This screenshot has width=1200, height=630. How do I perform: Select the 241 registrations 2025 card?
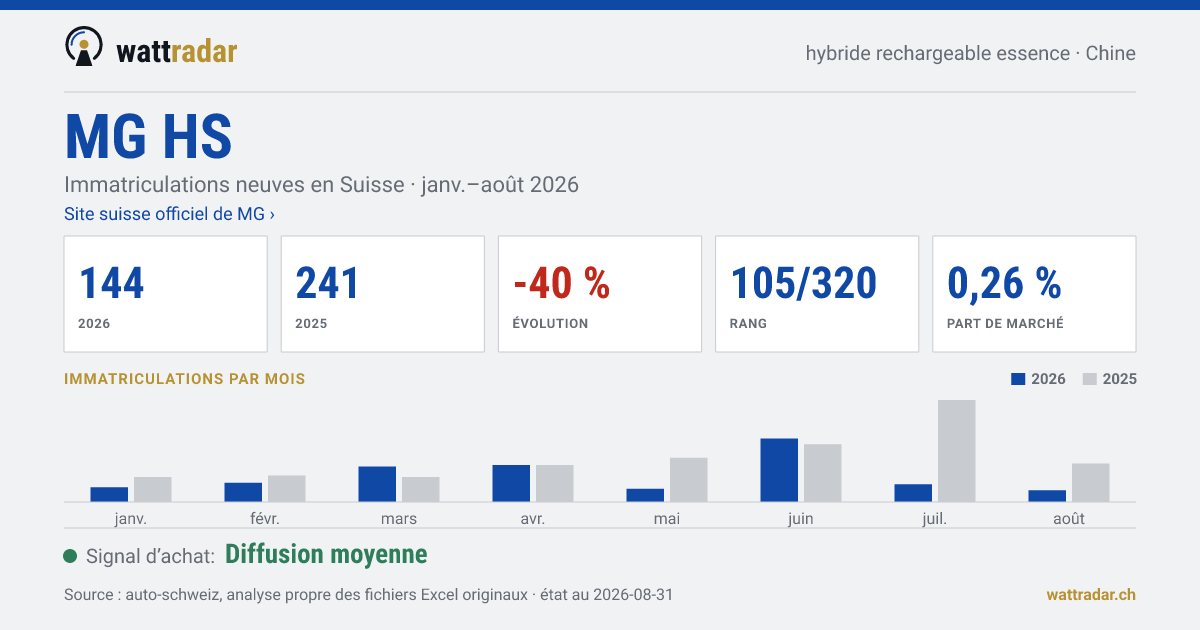pyautogui.click(x=383, y=294)
